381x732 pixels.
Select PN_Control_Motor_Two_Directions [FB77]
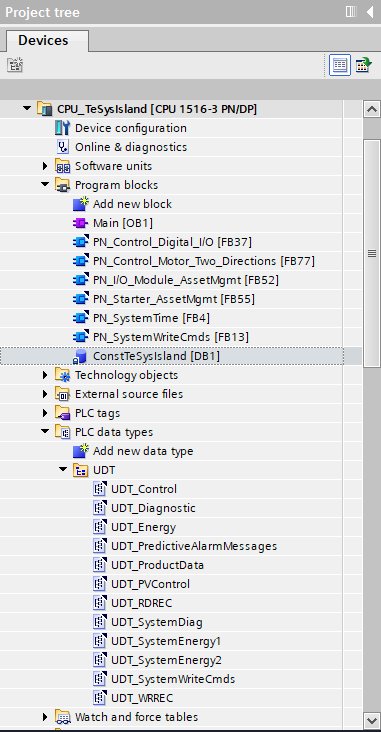(204, 261)
